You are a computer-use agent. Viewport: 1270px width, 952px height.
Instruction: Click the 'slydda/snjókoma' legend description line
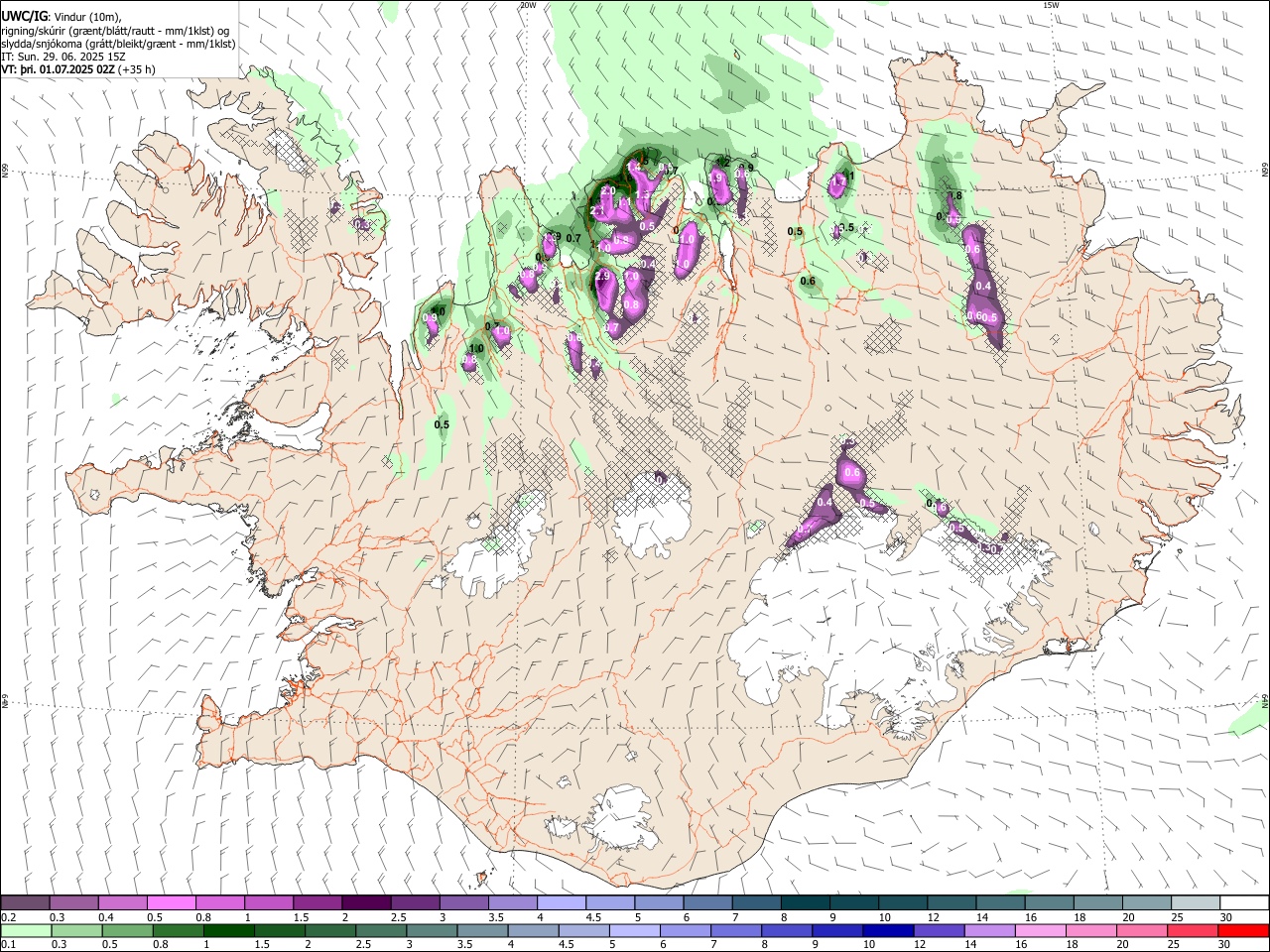coord(118,44)
